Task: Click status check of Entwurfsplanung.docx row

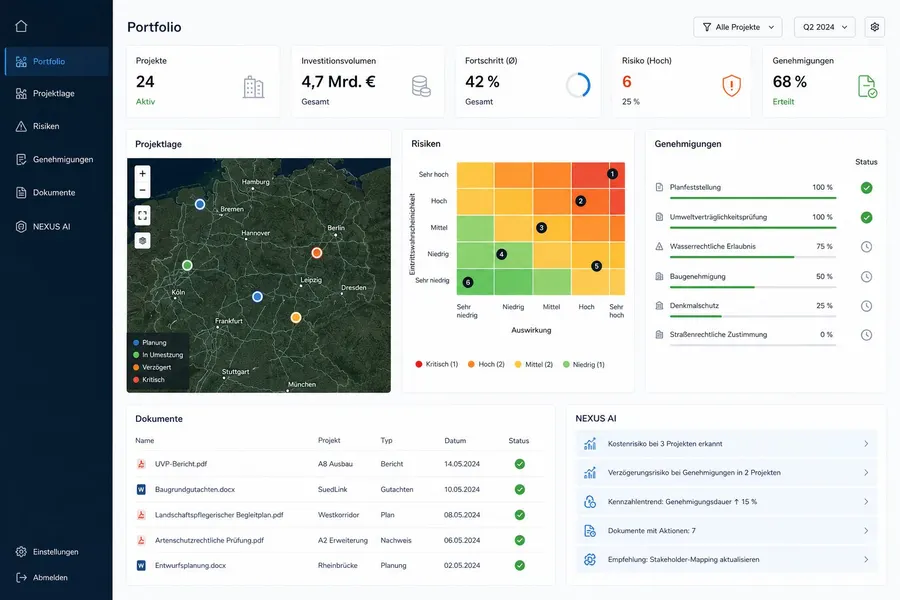Action: coord(519,566)
